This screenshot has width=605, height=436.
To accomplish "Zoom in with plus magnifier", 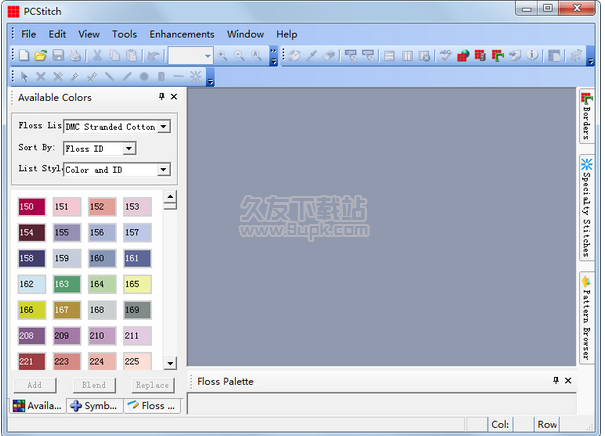I will click(x=222, y=56).
